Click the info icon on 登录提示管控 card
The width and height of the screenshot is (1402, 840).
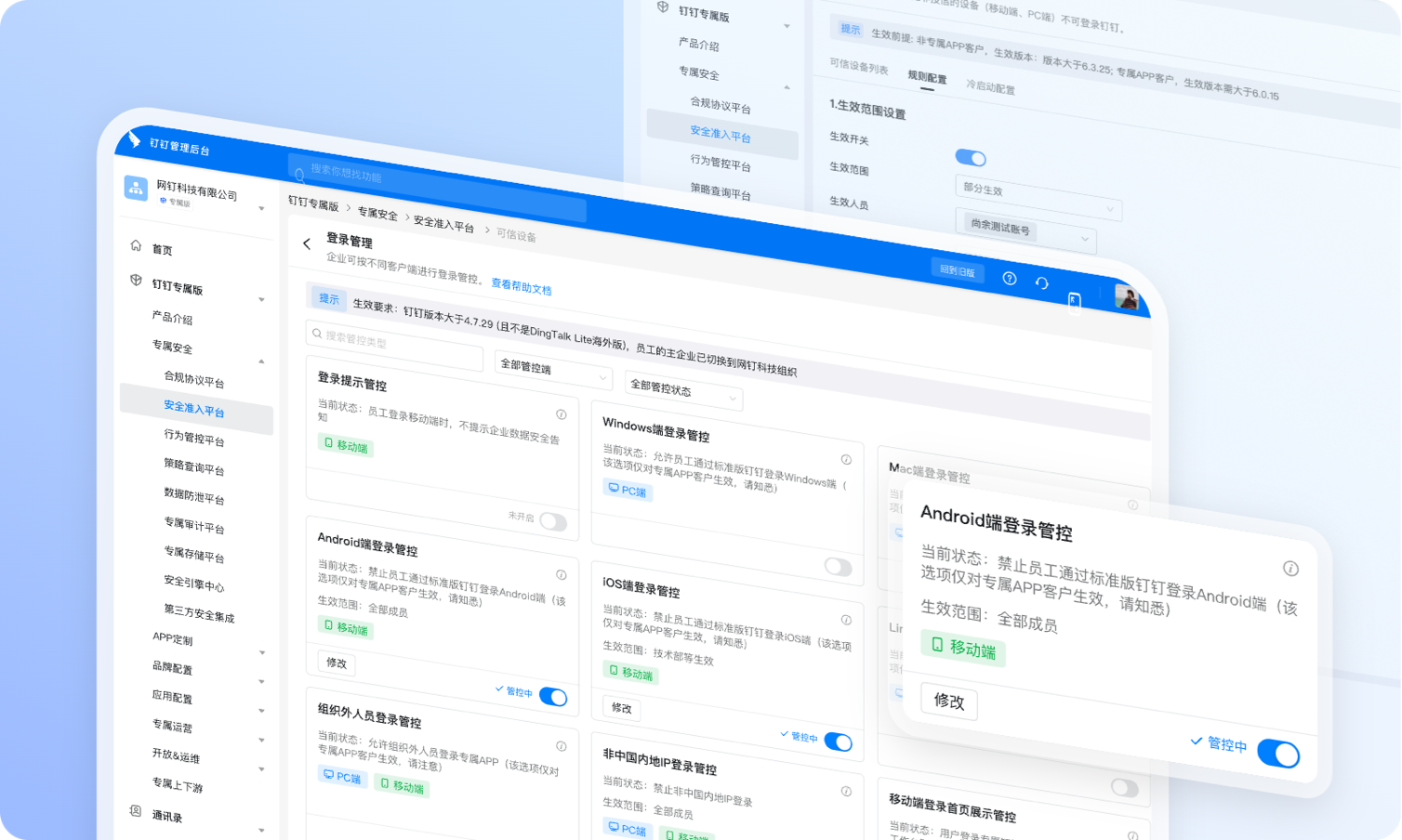pyautogui.click(x=562, y=414)
